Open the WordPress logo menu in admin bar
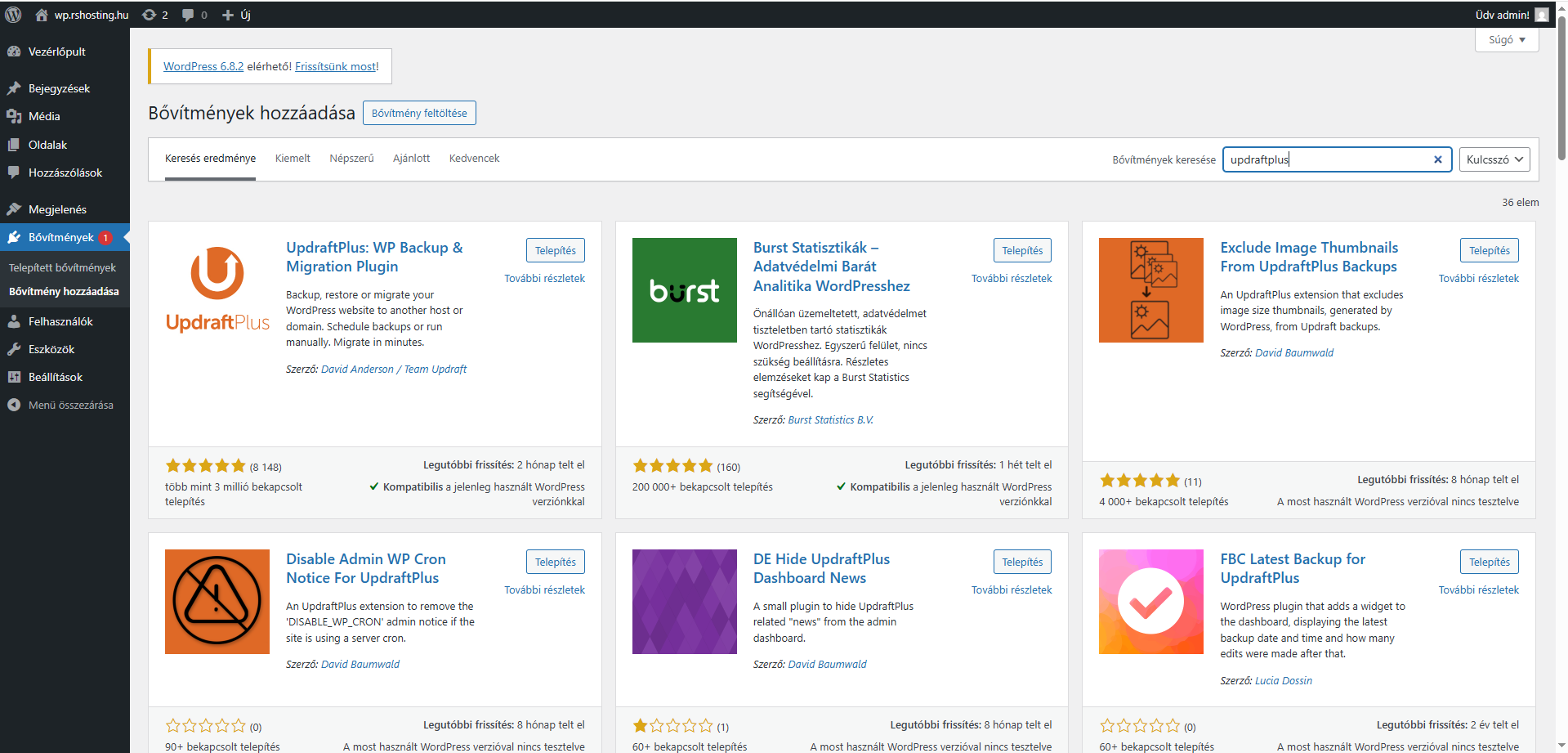 click(x=13, y=14)
